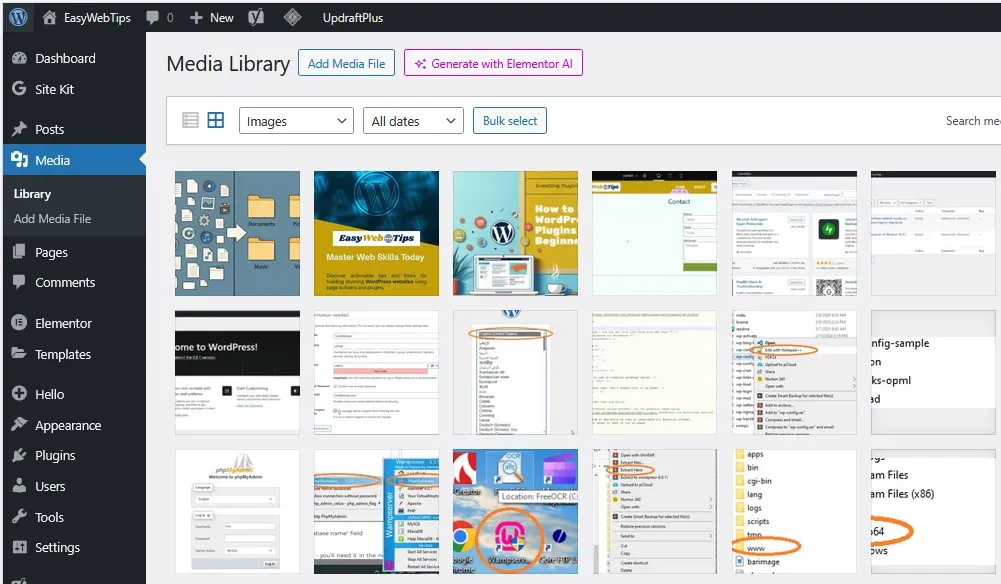Screen dimensions: 1001x584
Task: Switch to list view icon
Action: (190, 121)
